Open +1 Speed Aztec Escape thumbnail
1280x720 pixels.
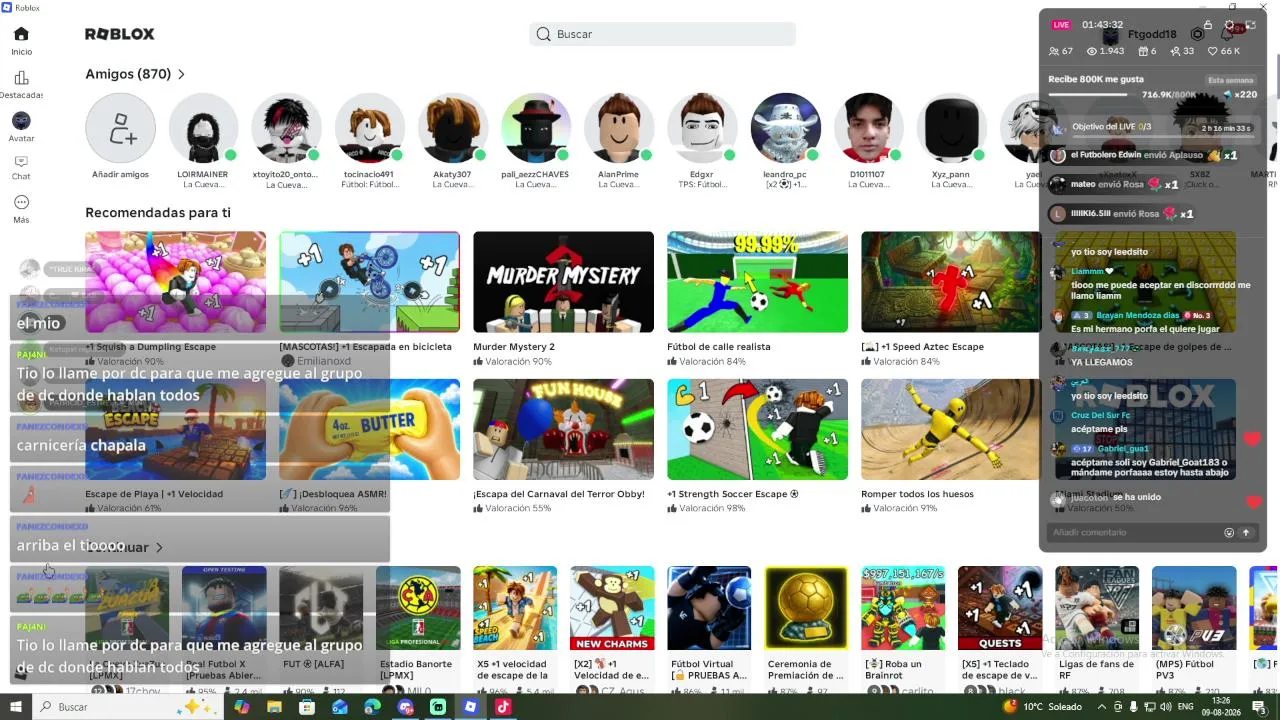[x=951, y=282]
